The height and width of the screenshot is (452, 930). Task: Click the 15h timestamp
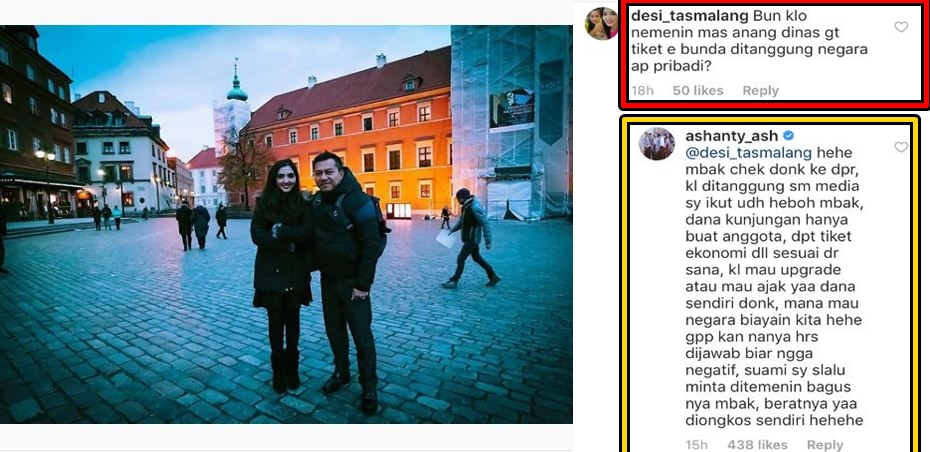tap(696, 444)
